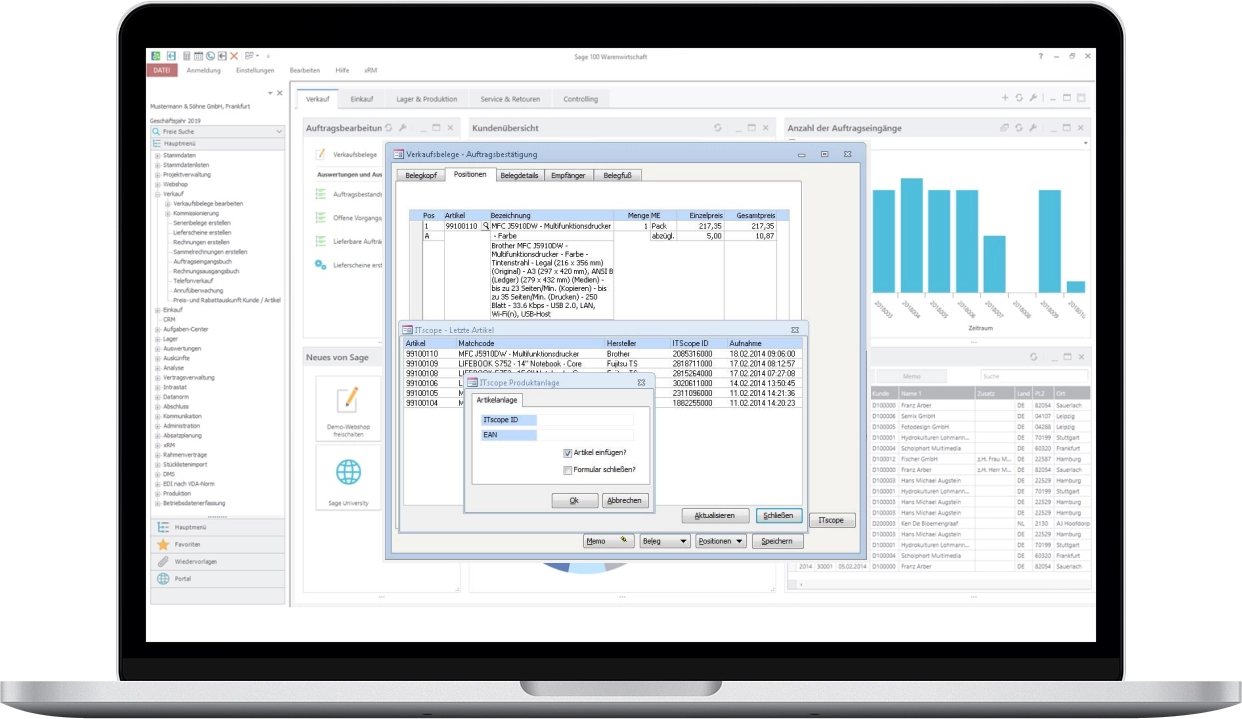Open the Anmeldung menu
The height and width of the screenshot is (719, 1242).
point(204,71)
